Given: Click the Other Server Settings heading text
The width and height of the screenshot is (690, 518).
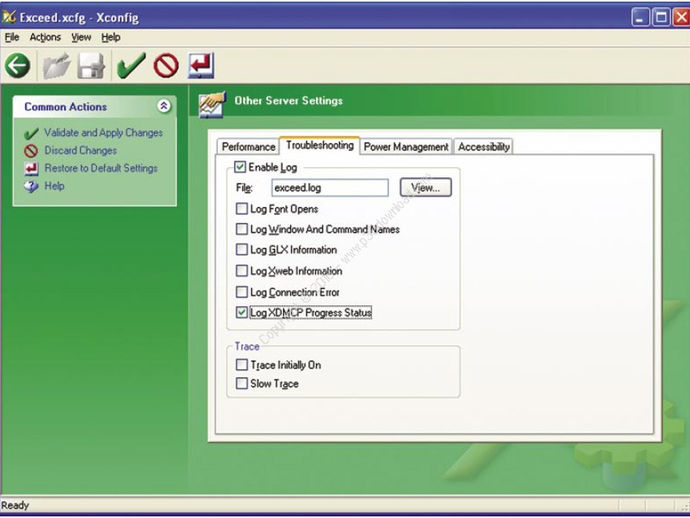Looking at the screenshot, I should point(288,101).
